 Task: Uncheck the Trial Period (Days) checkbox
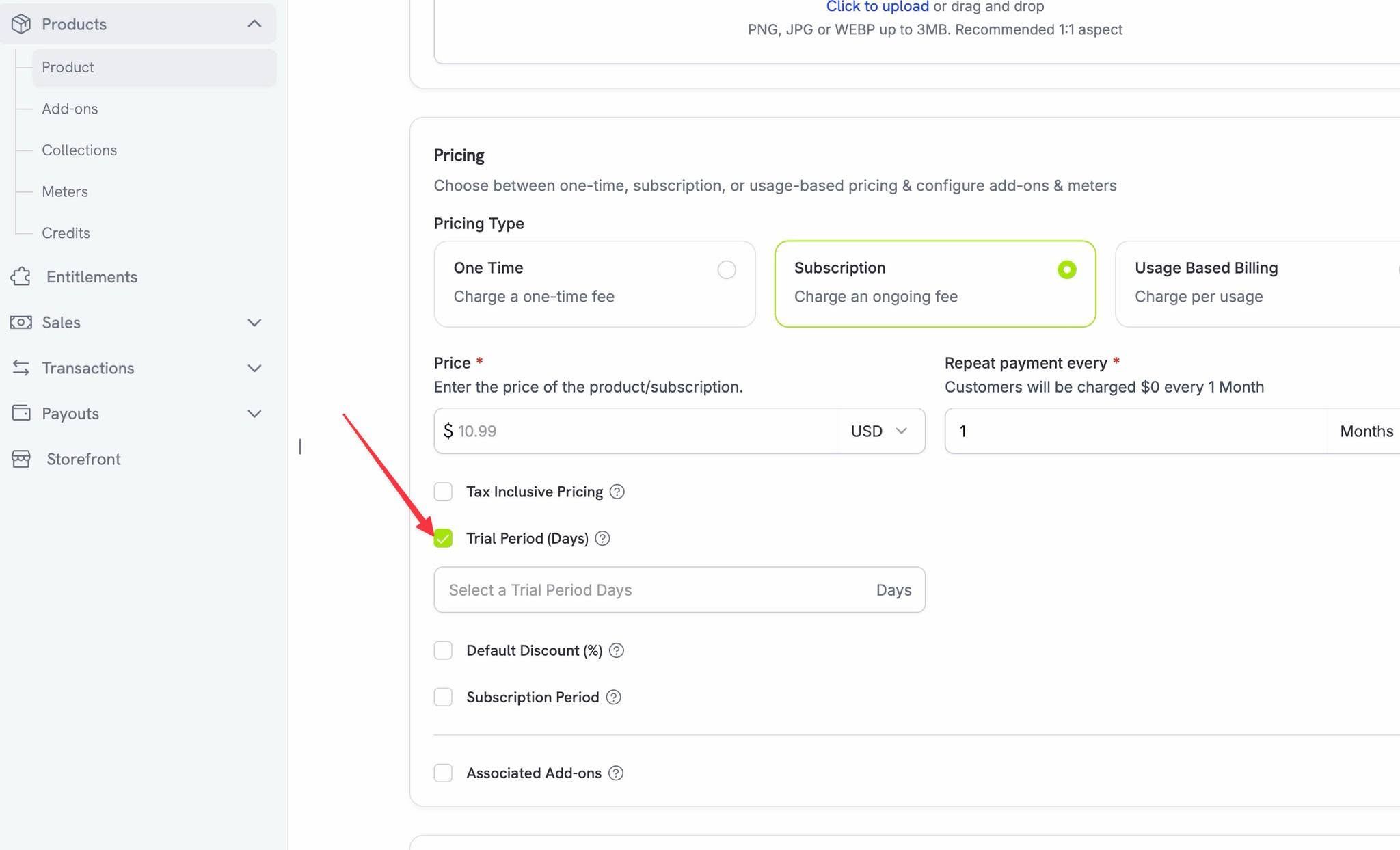tap(443, 538)
